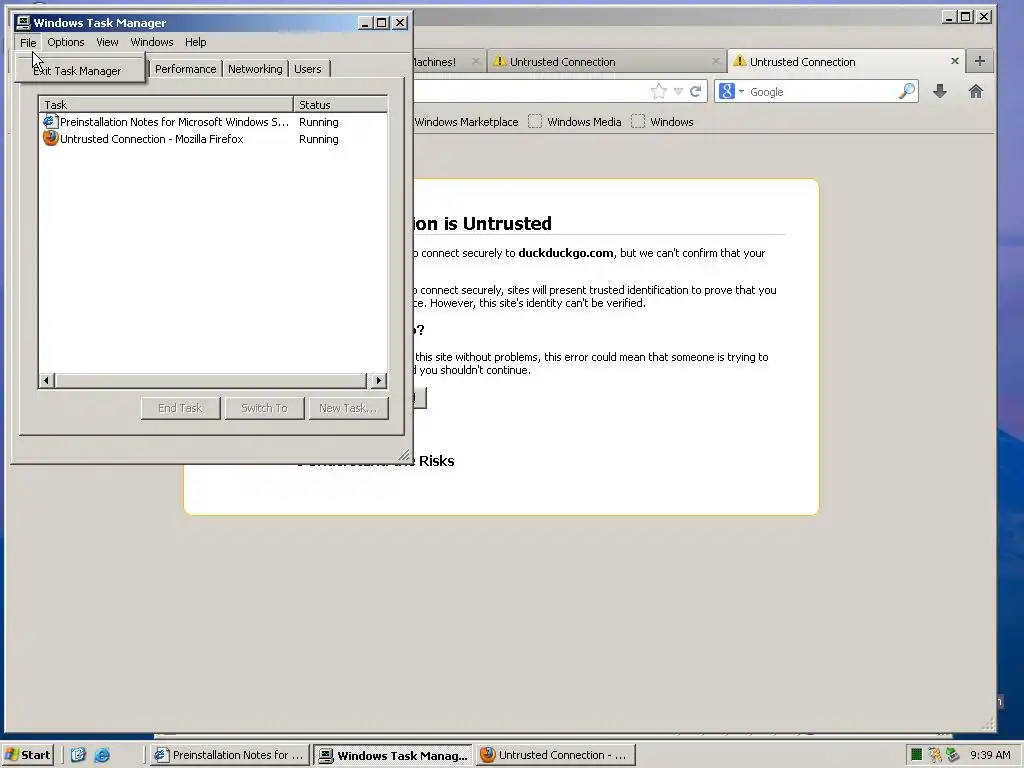Click the Internet Explorer icon of Preinstallation Notes task
This screenshot has width=1024, height=768.
pyautogui.click(x=50, y=121)
